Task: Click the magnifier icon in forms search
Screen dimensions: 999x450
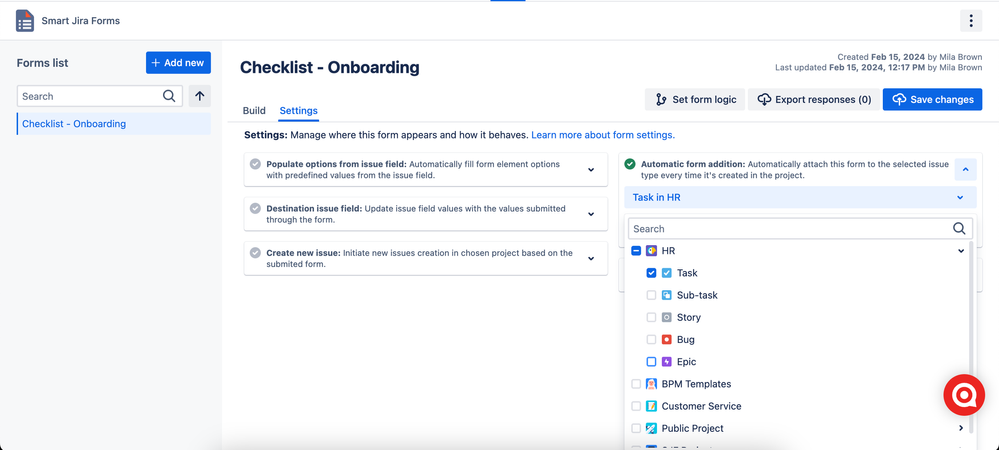Action: pyautogui.click(x=169, y=96)
